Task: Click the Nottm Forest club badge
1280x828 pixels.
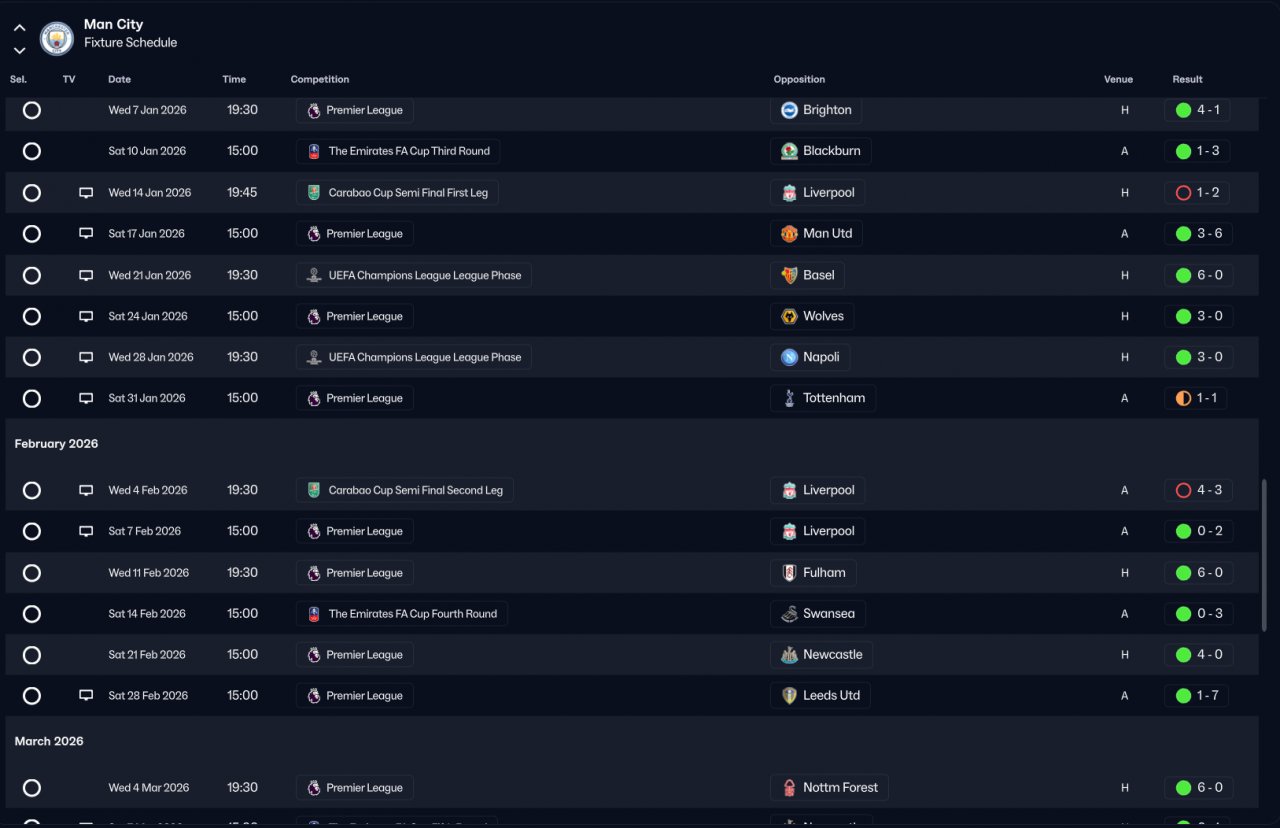Action: (x=789, y=788)
